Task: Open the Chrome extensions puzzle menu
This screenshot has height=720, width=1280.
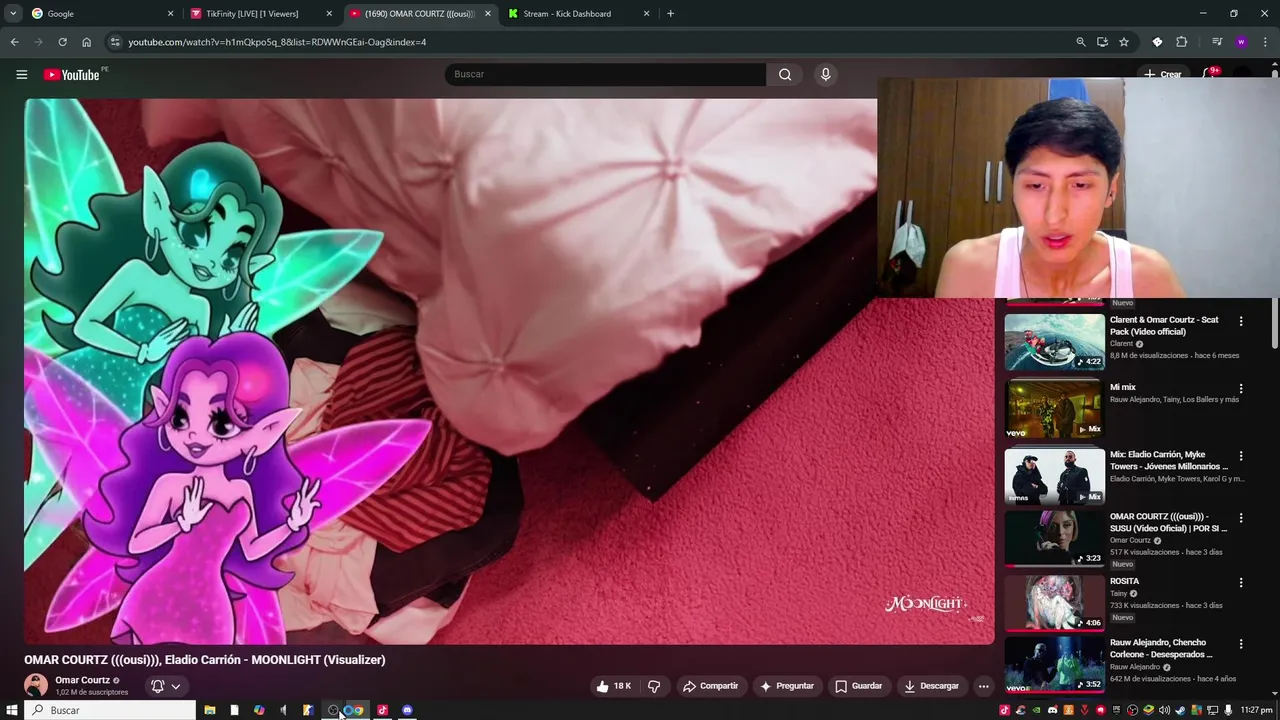Action: (x=1181, y=42)
